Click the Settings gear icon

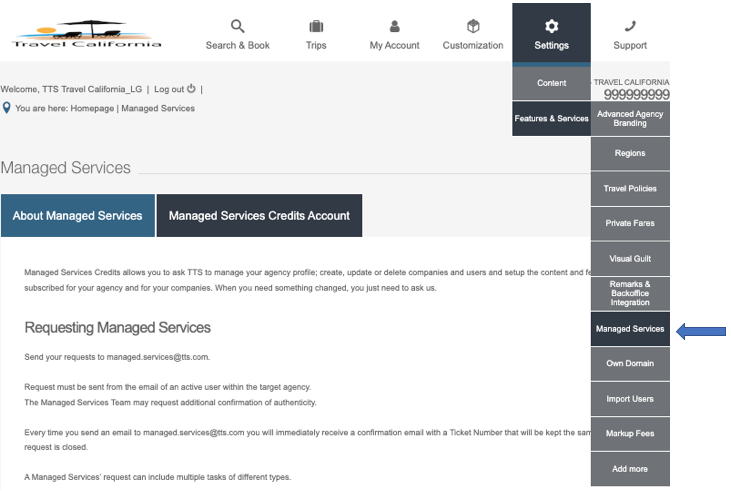coord(551,26)
